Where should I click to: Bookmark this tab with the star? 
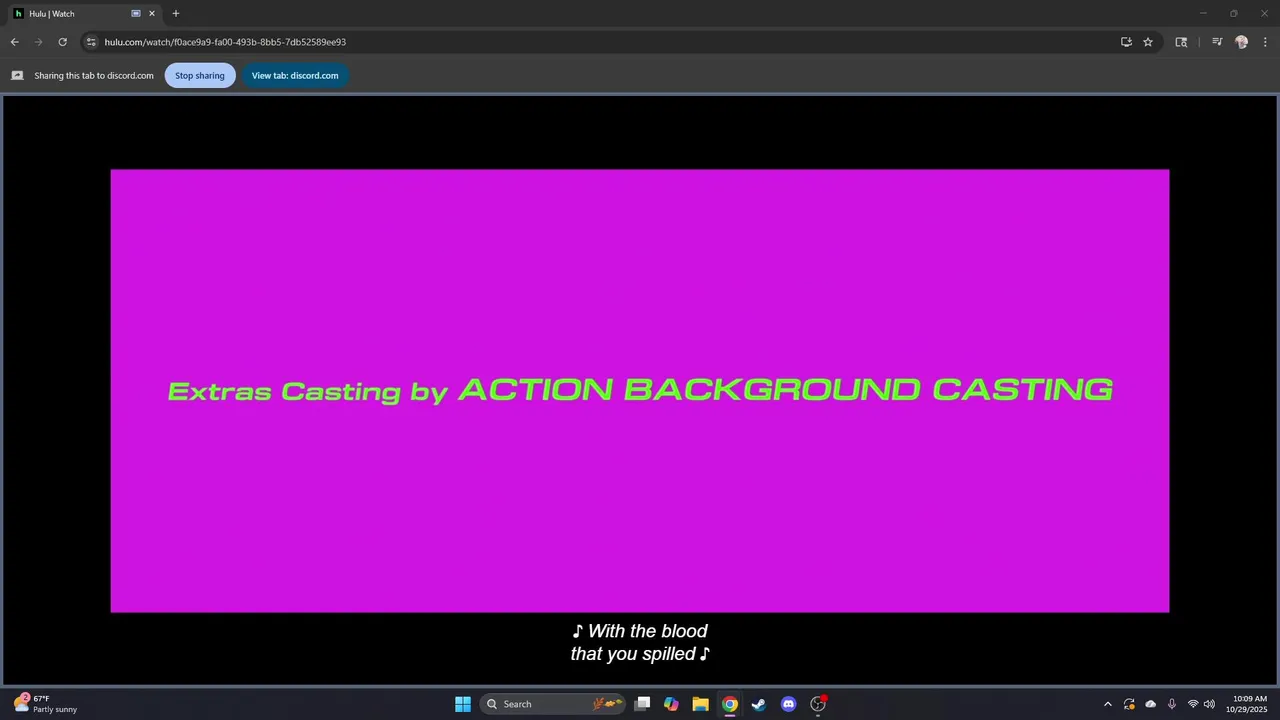tap(1148, 42)
